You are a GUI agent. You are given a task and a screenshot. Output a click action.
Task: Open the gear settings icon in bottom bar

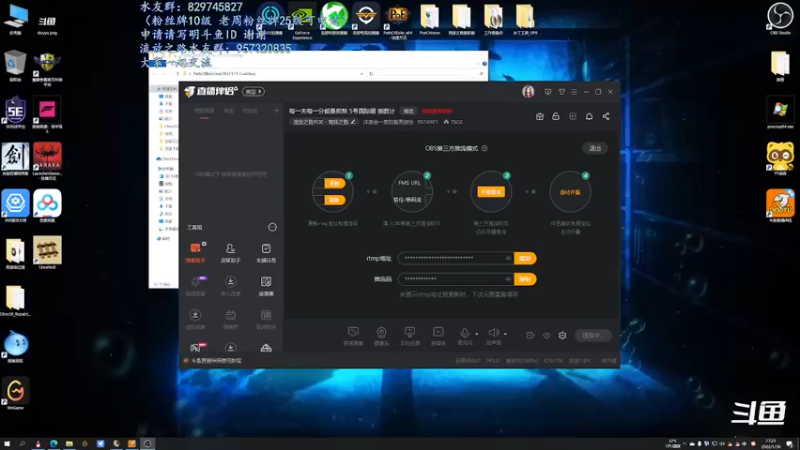(x=562, y=336)
